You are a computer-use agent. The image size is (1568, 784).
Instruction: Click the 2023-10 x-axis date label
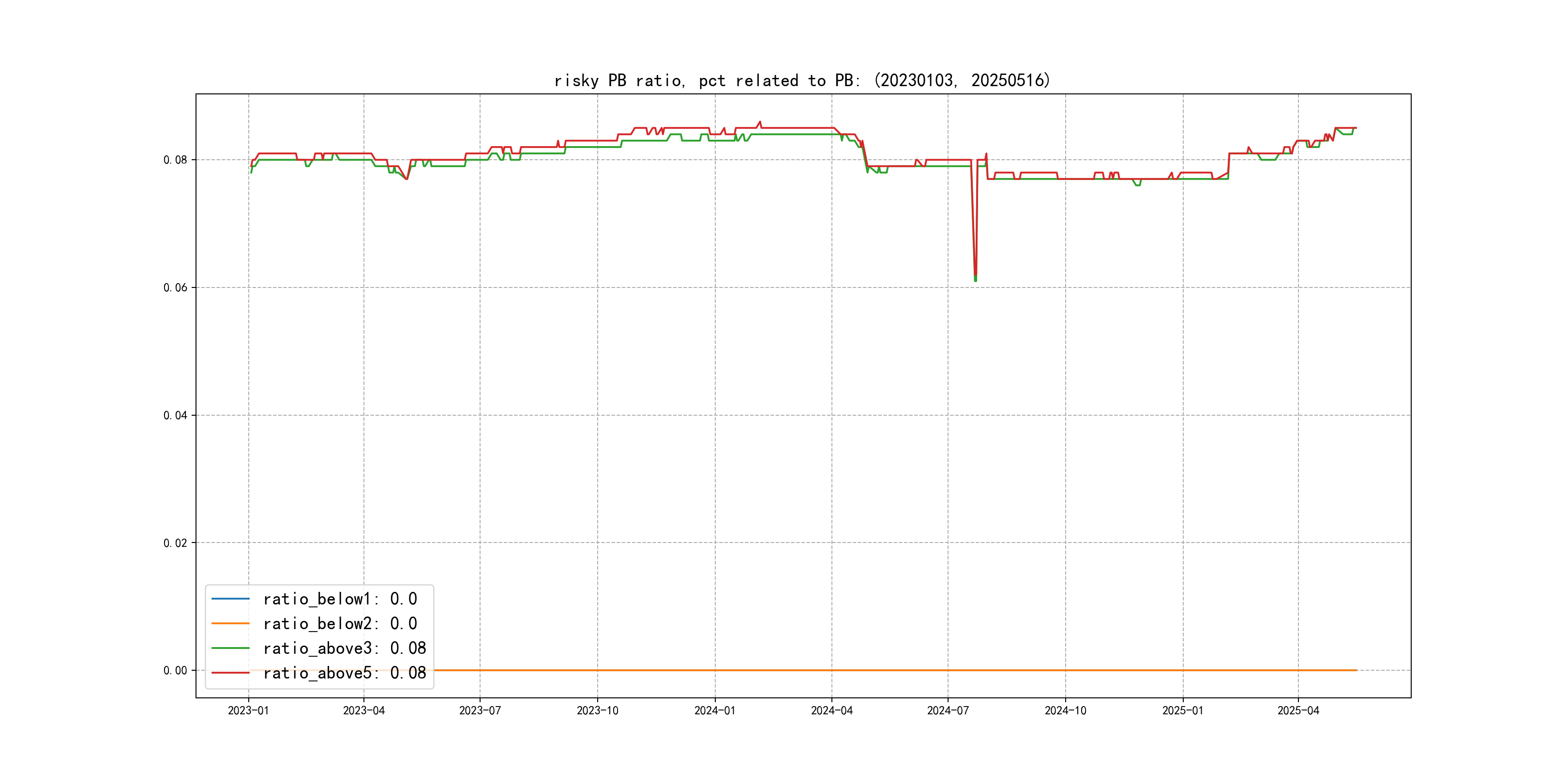pyautogui.click(x=597, y=710)
